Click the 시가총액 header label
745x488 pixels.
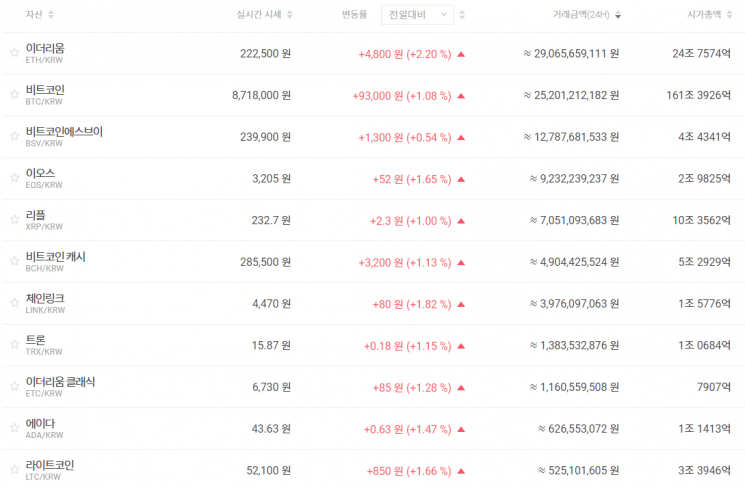(704, 15)
